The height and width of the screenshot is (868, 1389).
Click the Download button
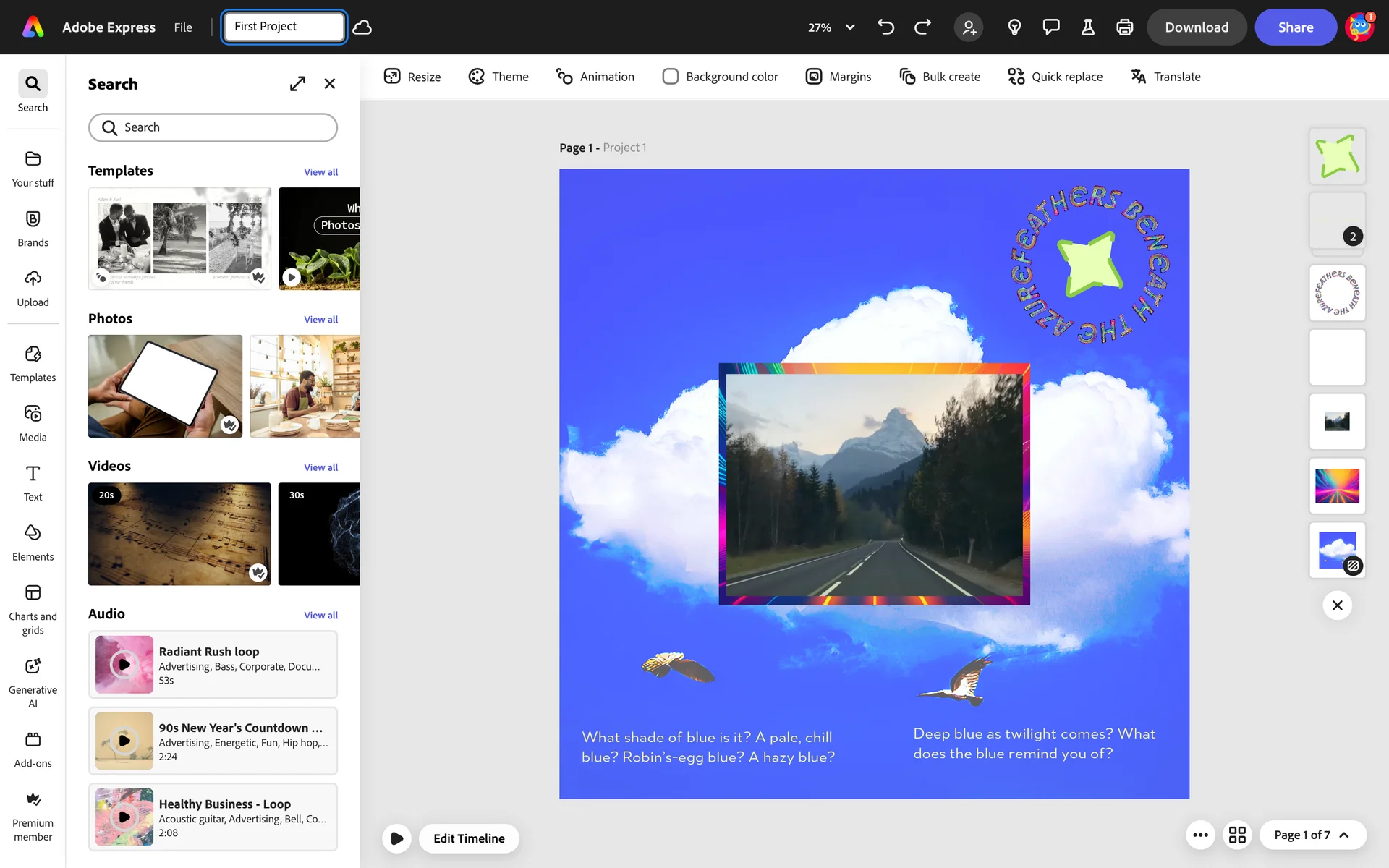click(1196, 27)
